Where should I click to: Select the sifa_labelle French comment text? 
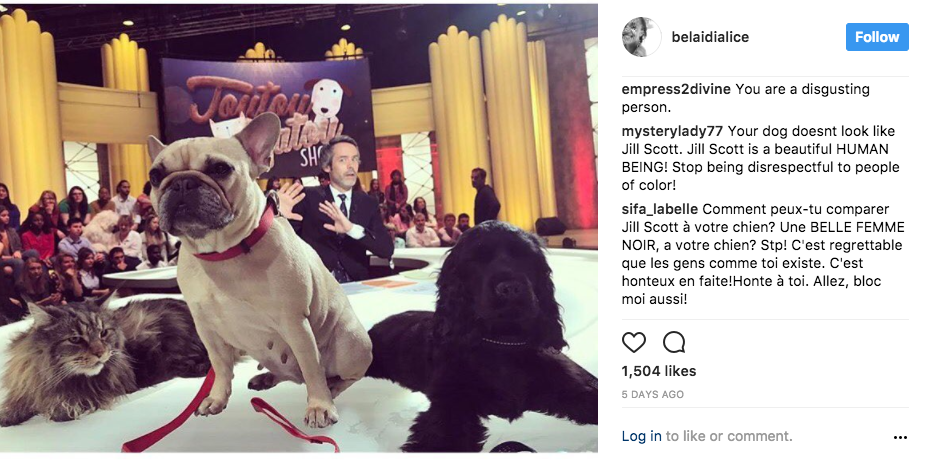pos(763,254)
